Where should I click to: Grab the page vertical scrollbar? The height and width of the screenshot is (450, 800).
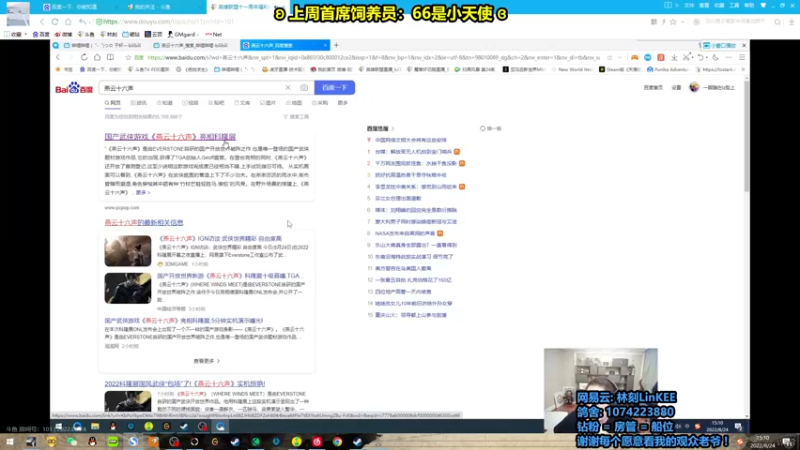click(746, 135)
